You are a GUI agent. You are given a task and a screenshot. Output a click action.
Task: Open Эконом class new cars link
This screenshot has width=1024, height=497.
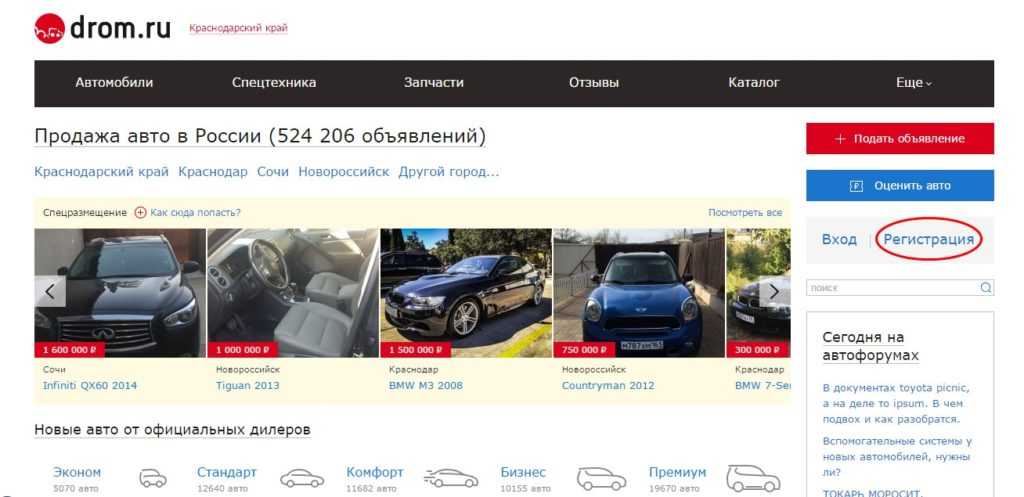pyautogui.click(x=77, y=472)
